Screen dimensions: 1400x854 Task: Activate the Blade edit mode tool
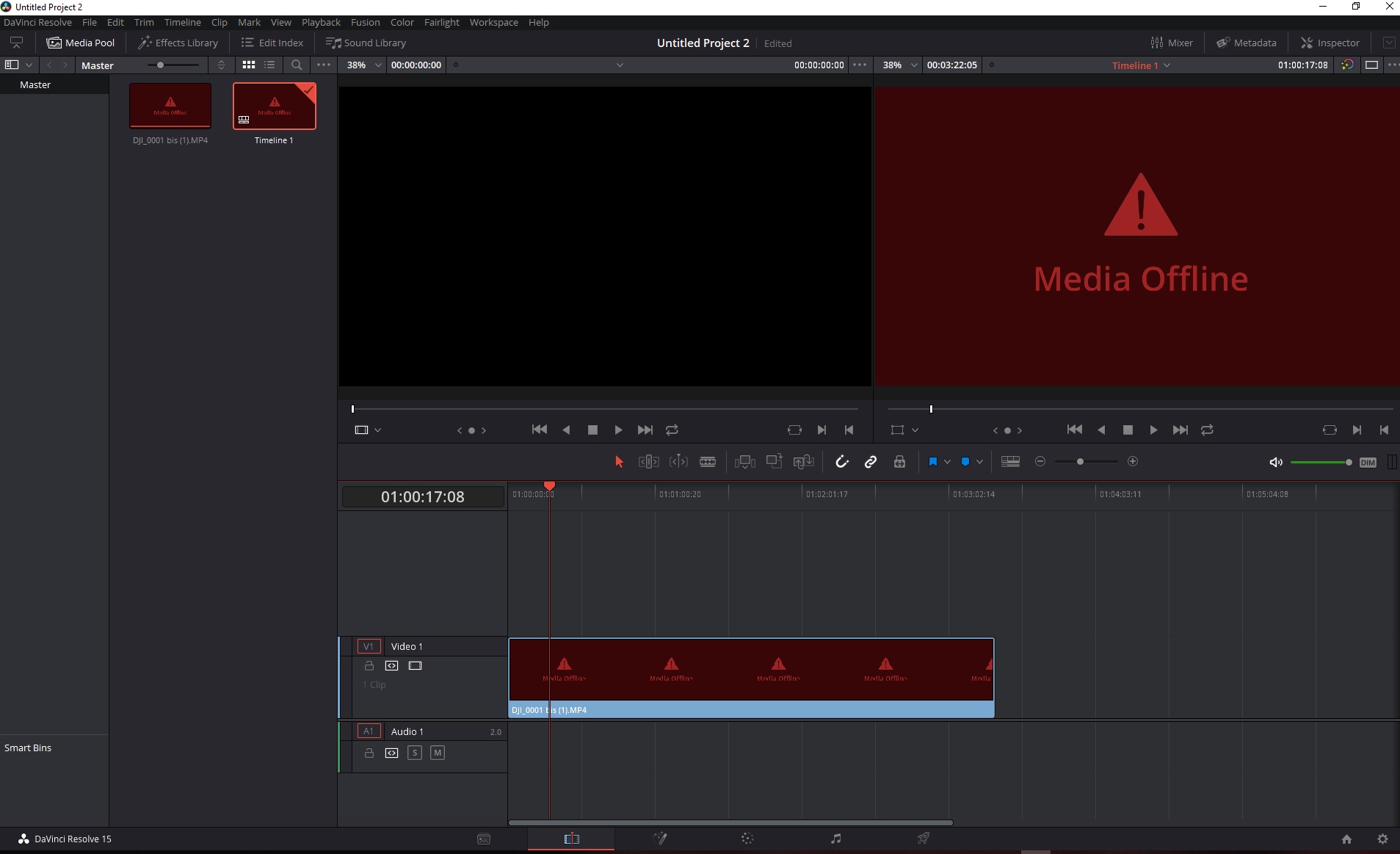pos(708,462)
